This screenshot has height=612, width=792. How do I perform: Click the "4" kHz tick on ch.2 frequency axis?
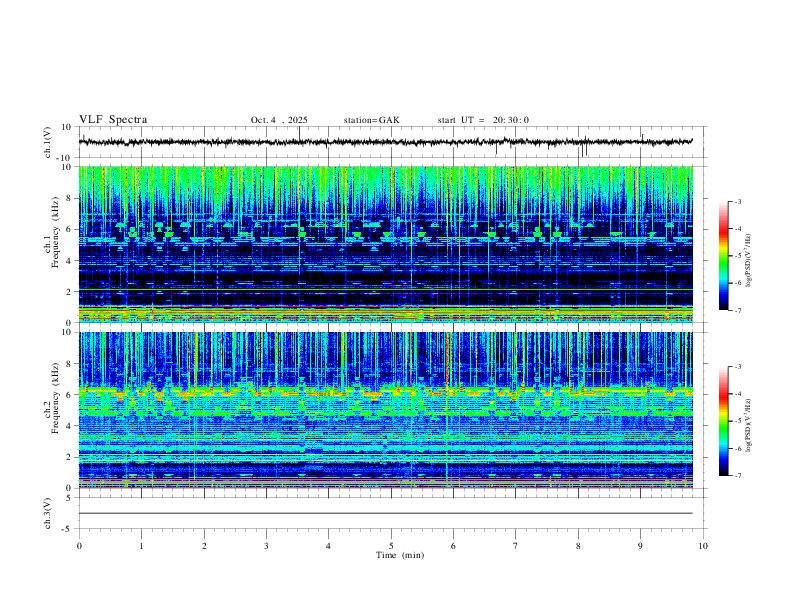(x=71, y=426)
